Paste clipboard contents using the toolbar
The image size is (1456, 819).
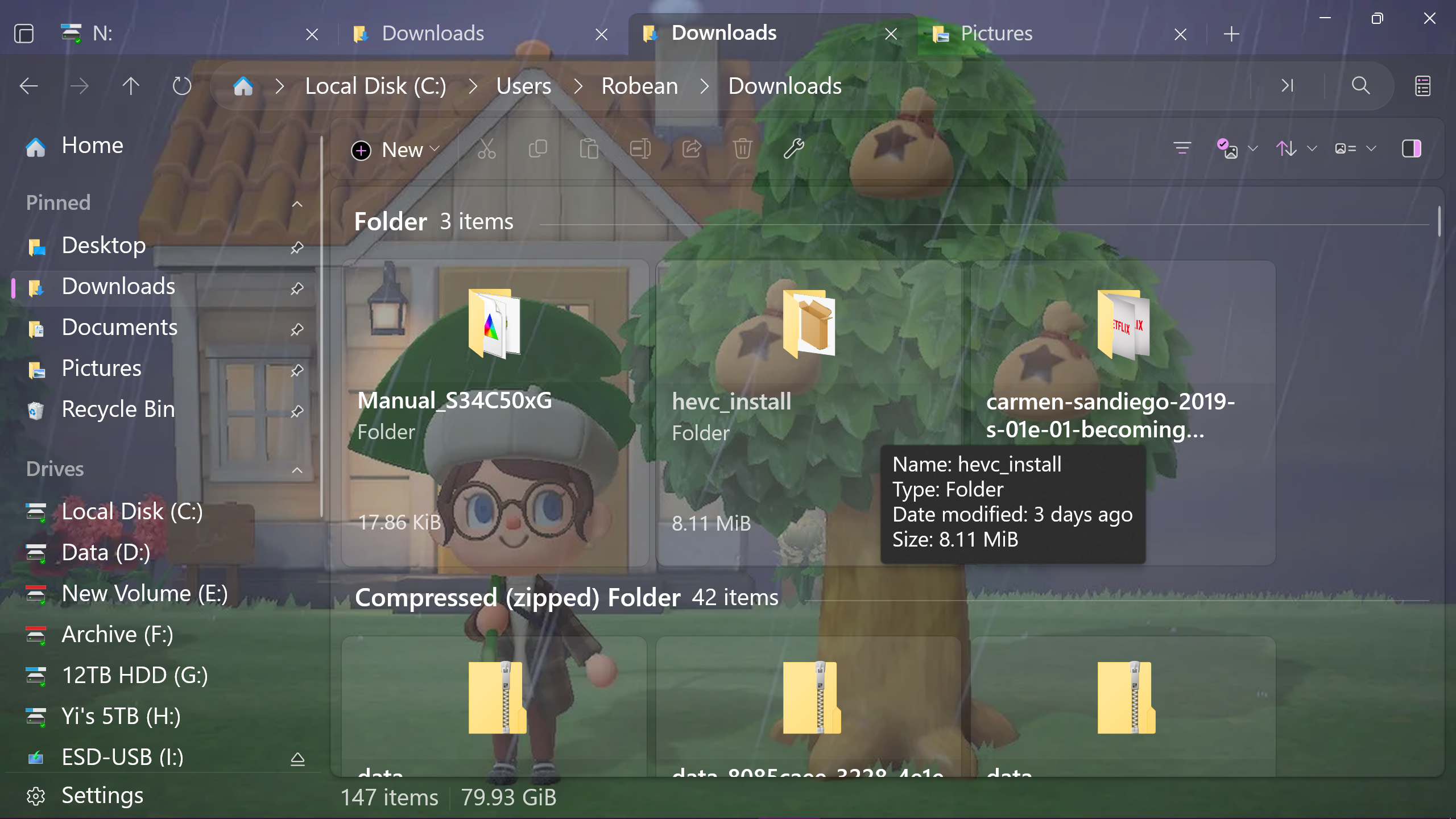[589, 149]
